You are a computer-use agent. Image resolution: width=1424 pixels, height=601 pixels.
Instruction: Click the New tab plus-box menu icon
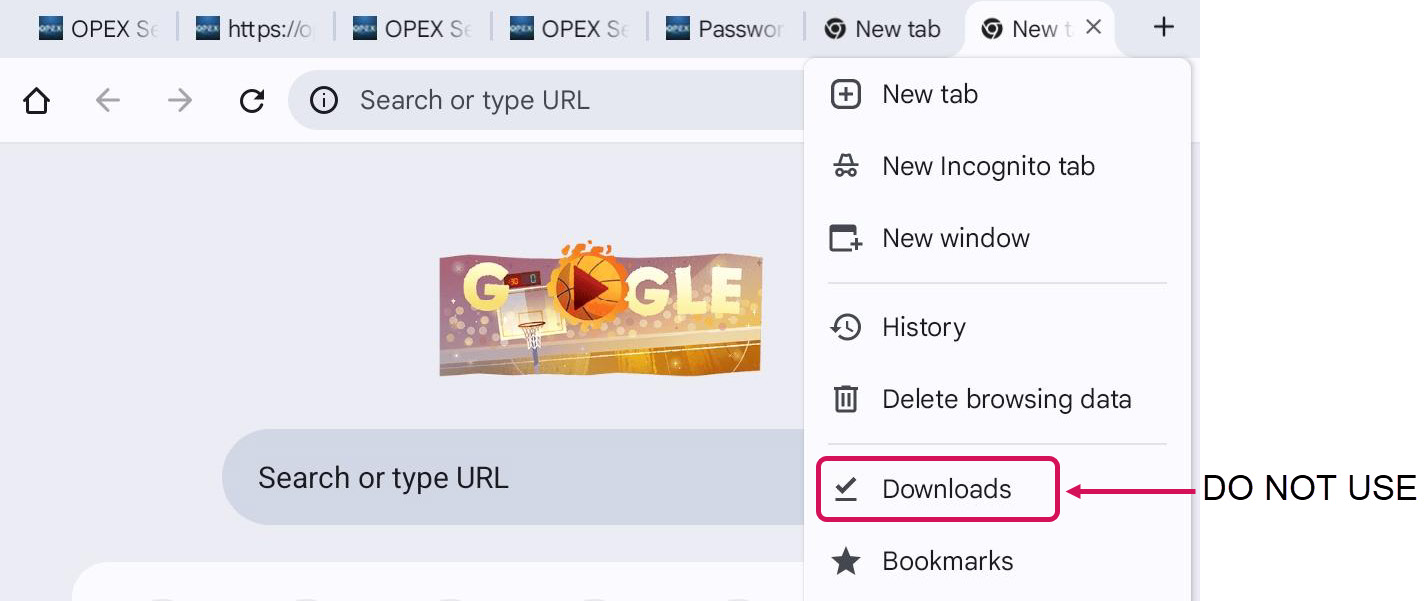click(x=846, y=95)
